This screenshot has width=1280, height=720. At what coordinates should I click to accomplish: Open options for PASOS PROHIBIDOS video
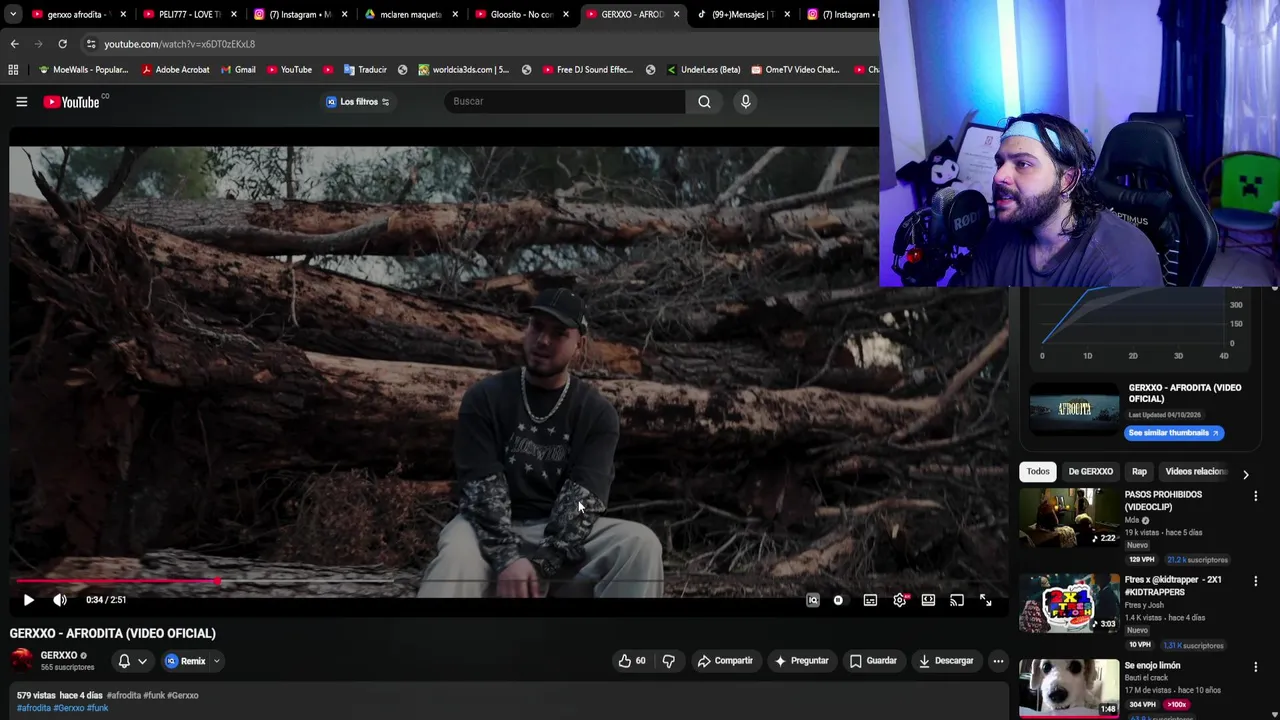(x=1256, y=496)
